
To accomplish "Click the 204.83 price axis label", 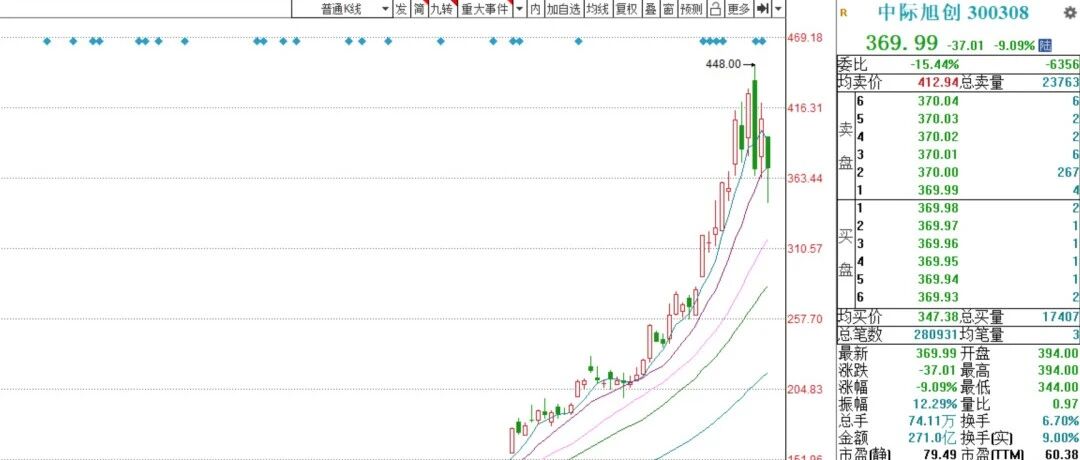I will 804,389.
